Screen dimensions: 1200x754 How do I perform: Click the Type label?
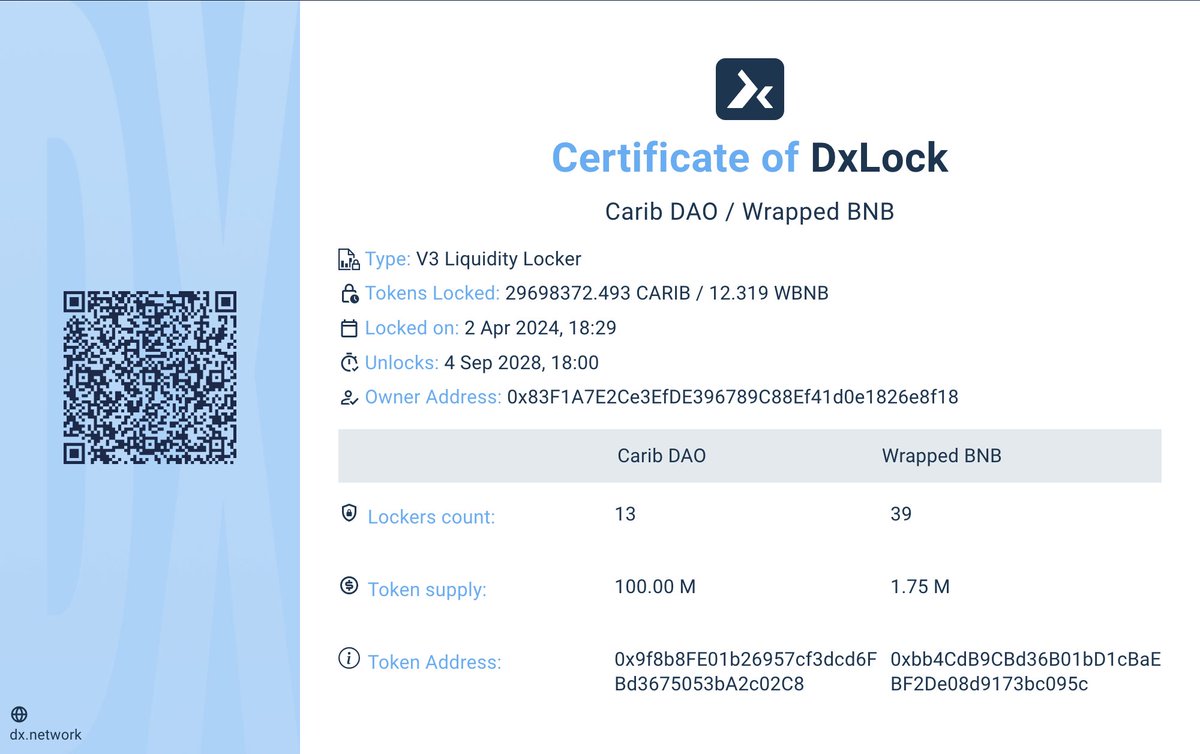click(388, 260)
